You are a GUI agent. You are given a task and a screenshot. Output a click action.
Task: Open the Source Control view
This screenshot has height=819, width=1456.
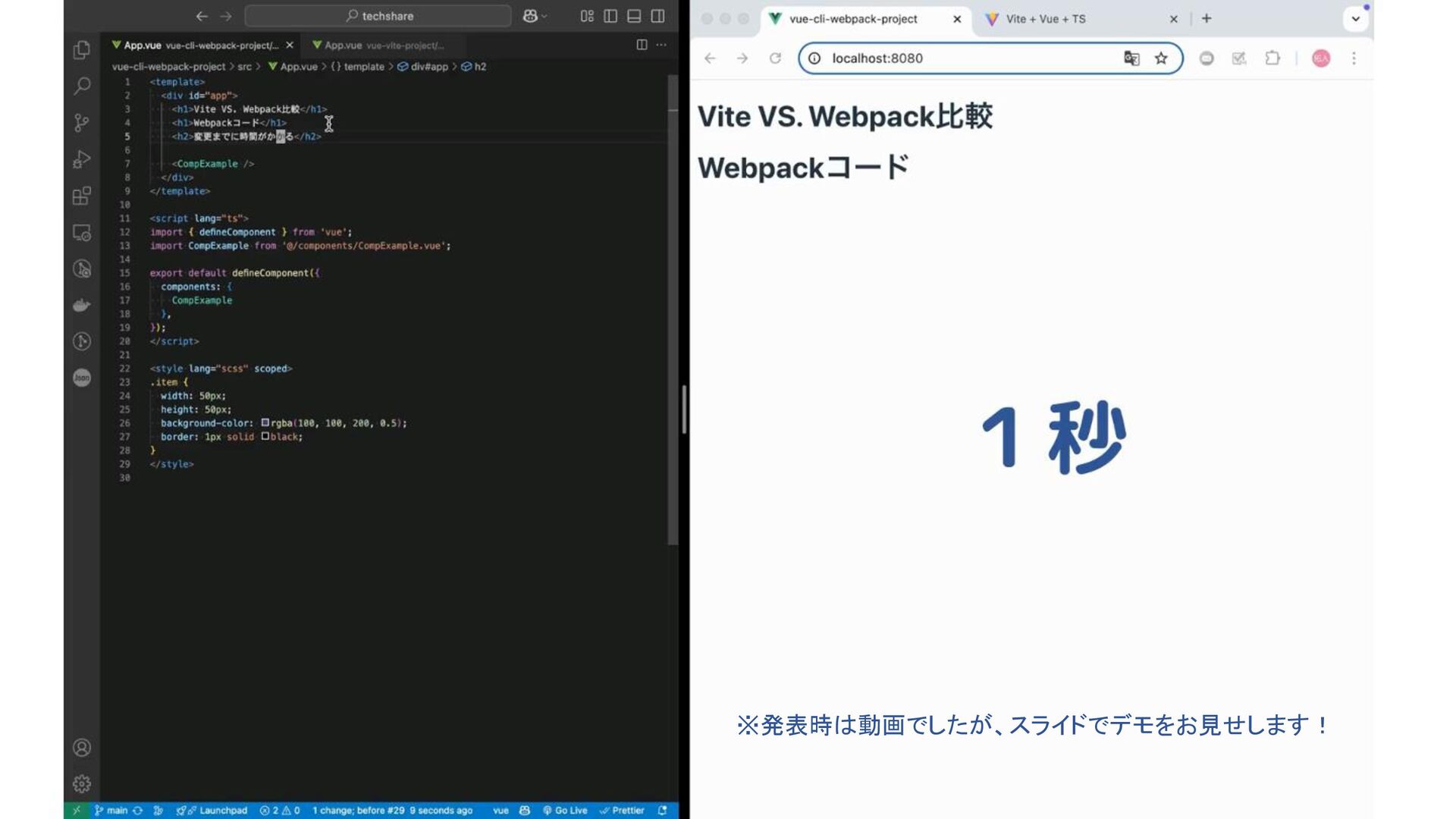click(82, 122)
